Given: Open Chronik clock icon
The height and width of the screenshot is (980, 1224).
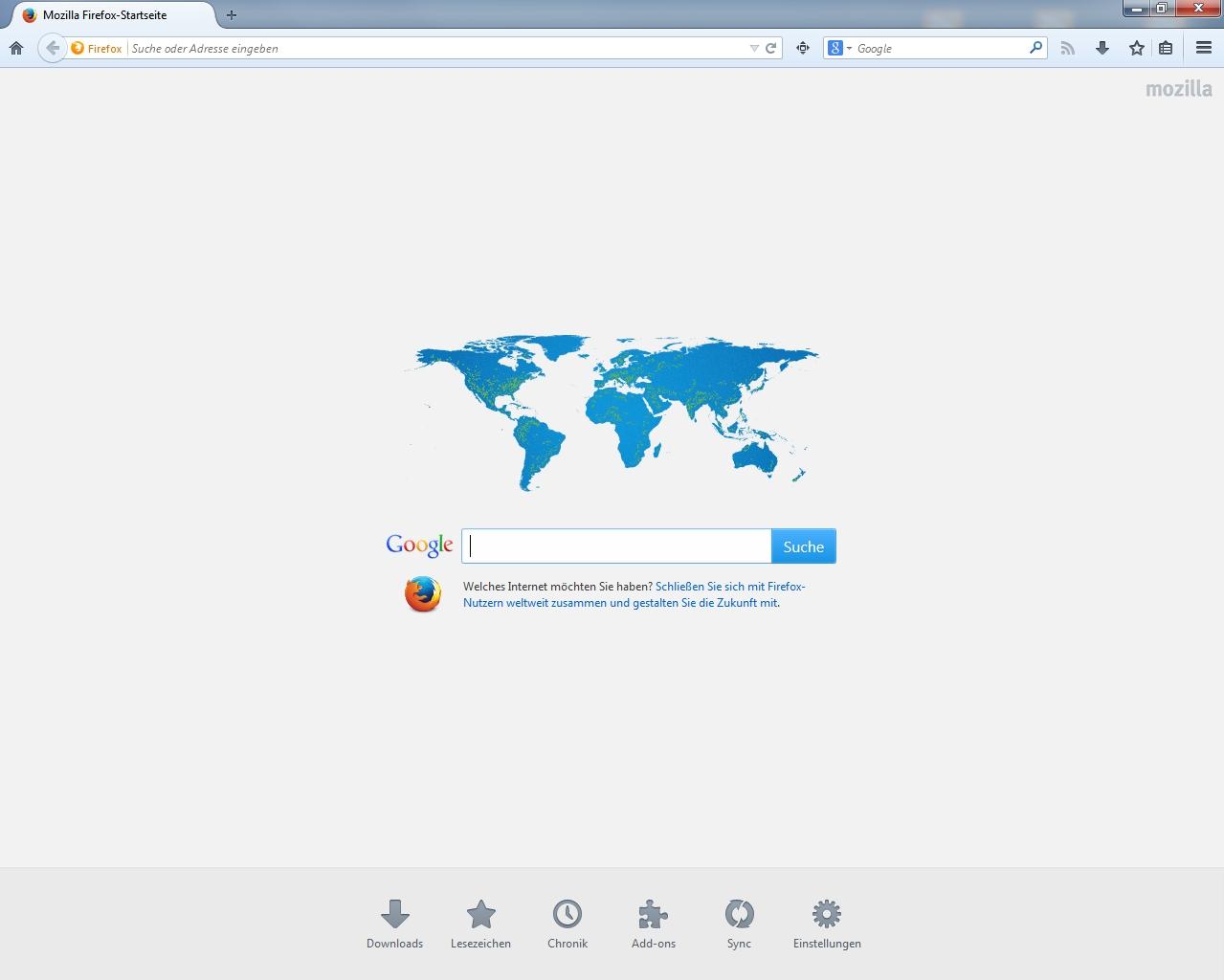Looking at the screenshot, I should click(x=567, y=924).
